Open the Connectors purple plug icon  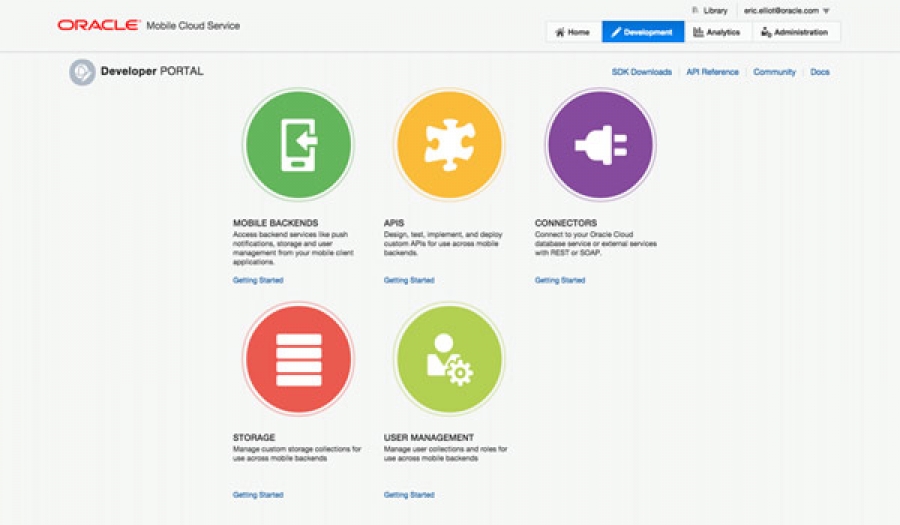point(600,145)
